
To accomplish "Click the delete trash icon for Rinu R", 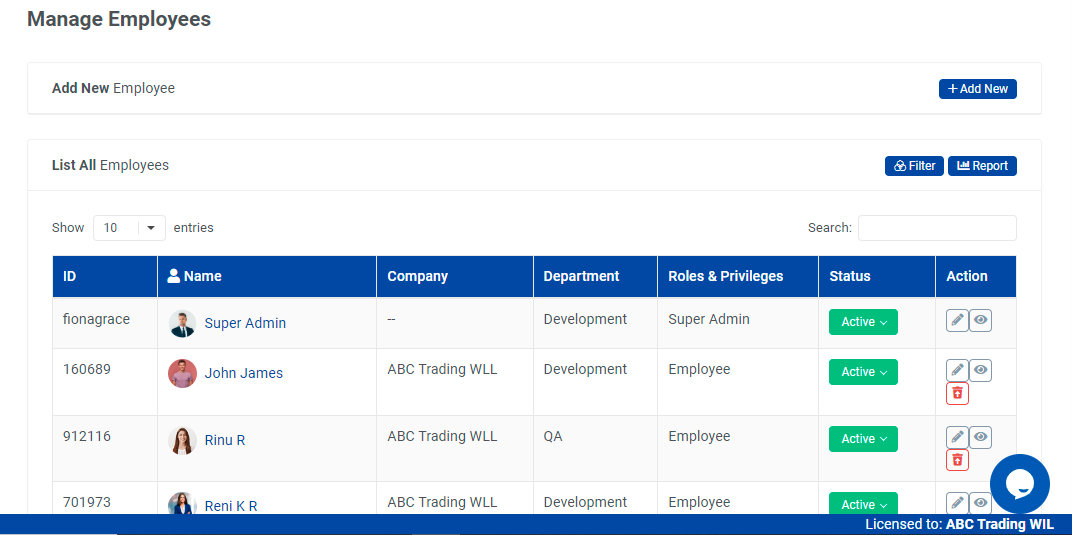I will tap(957, 460).
